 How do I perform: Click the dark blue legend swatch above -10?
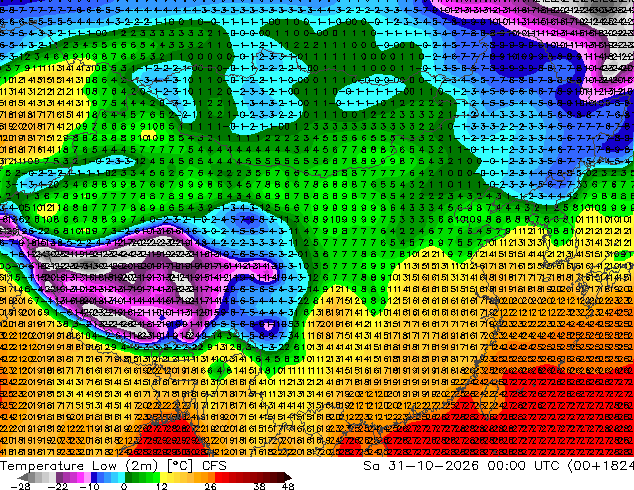(x=94, y=477)
